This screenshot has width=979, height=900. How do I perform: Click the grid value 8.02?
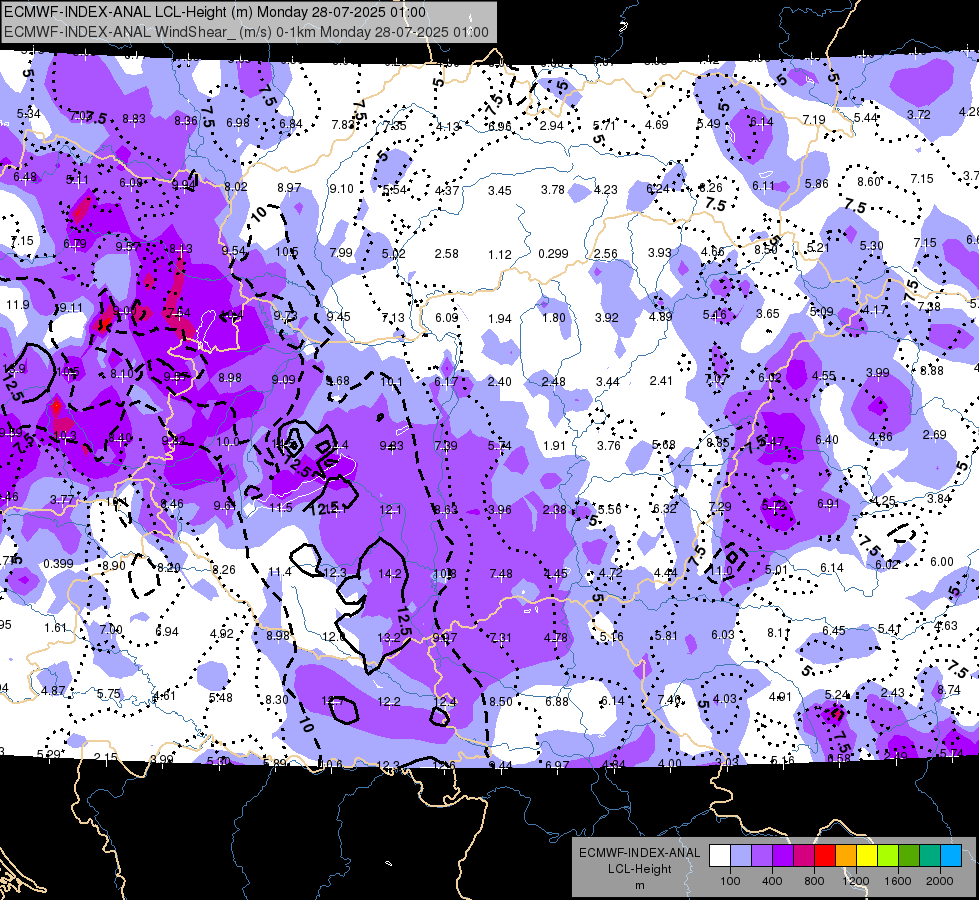point(236,187)
